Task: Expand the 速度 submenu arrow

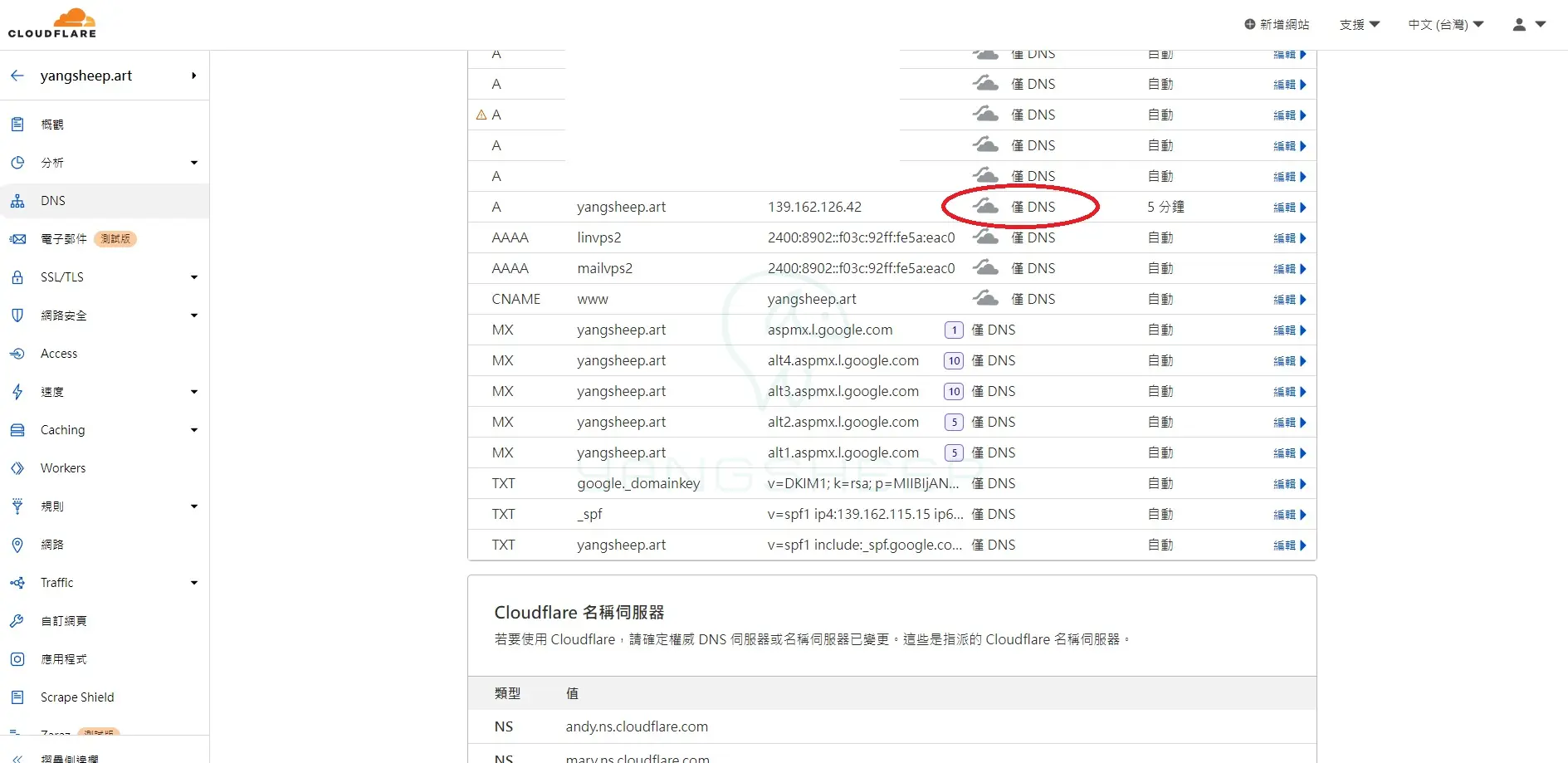Action: click(x=194, y=392)
